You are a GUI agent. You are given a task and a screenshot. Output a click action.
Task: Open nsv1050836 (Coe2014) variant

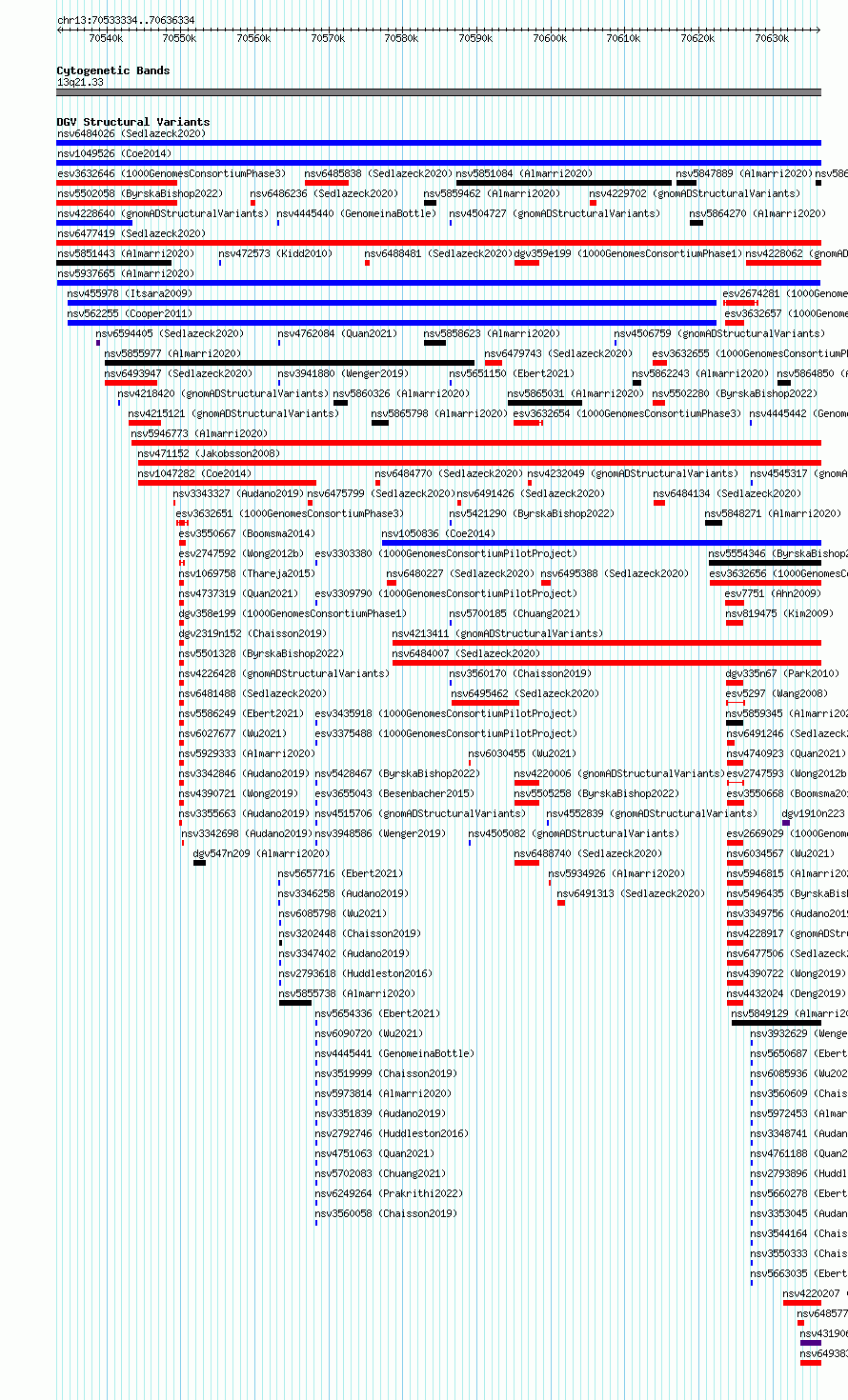pos(438,533)
